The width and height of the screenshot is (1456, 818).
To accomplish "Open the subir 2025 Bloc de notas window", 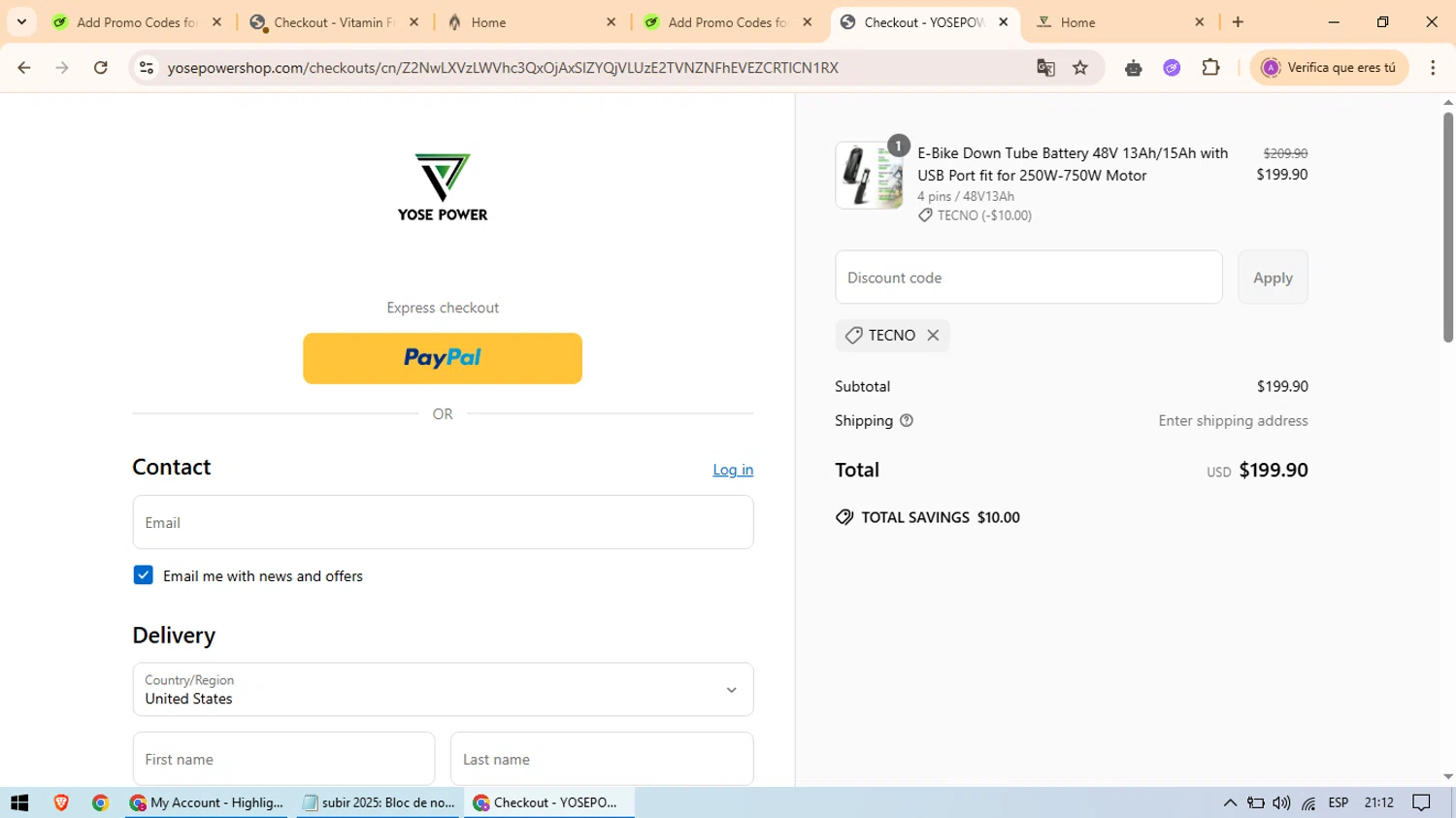I will 379,802.
